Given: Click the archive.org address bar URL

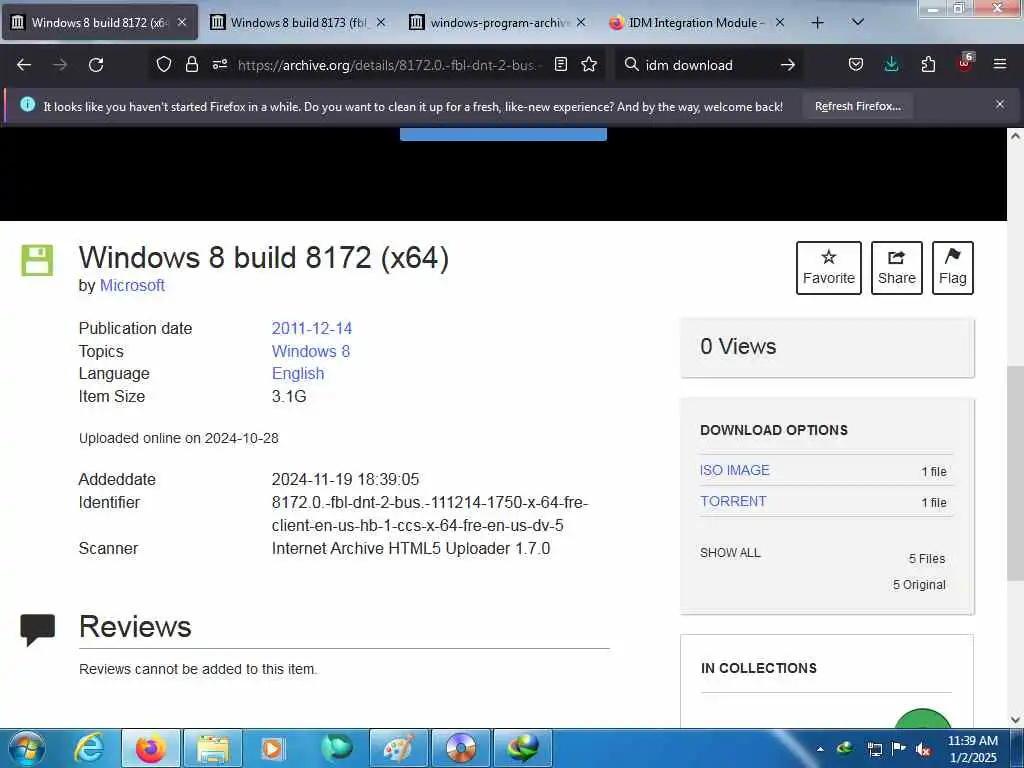Looking at the screenshot, I should click(x=389, y=65).
